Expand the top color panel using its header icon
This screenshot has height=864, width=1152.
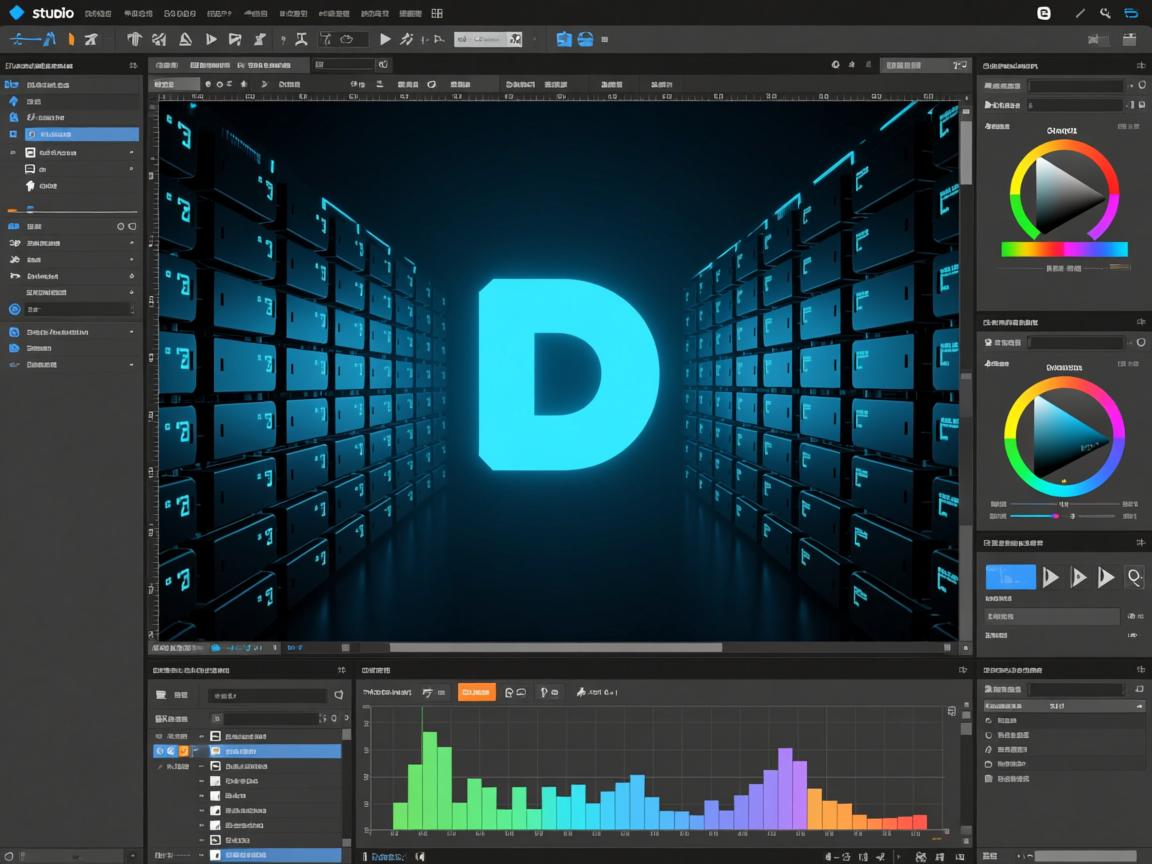point(1141,65)
